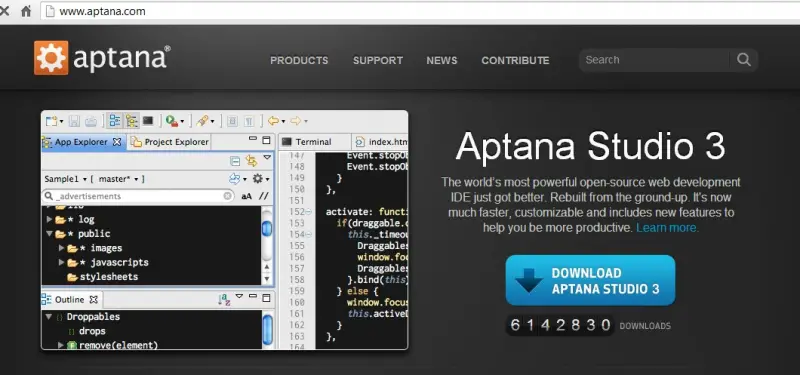This screenshot has width=800, height=375.
Task: Select the stylesheets folder
Action: 103,277
